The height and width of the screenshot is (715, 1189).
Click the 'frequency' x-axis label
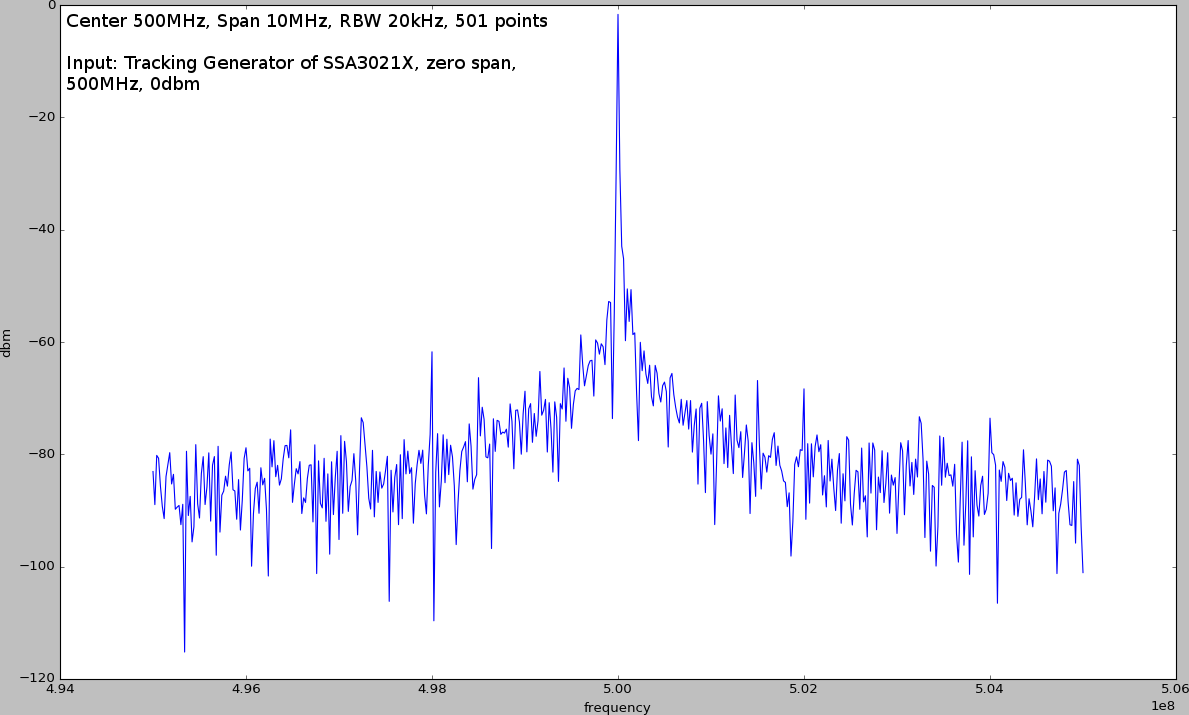tap(617, 707)
